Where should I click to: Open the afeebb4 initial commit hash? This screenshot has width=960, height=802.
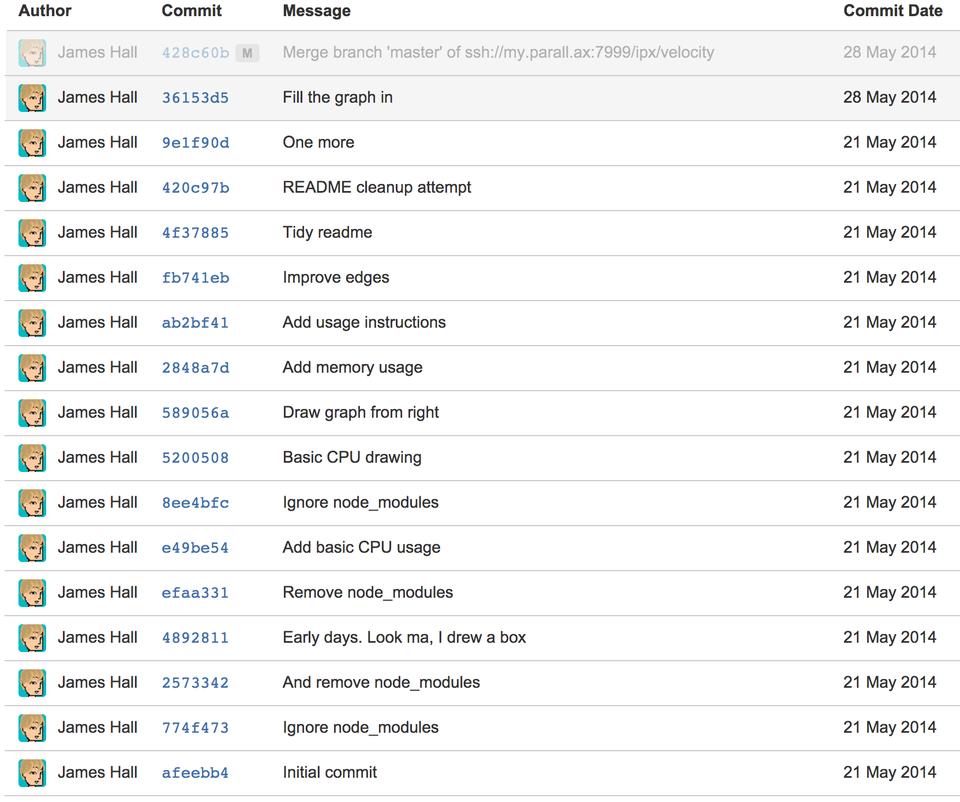[x=195, y=773]
